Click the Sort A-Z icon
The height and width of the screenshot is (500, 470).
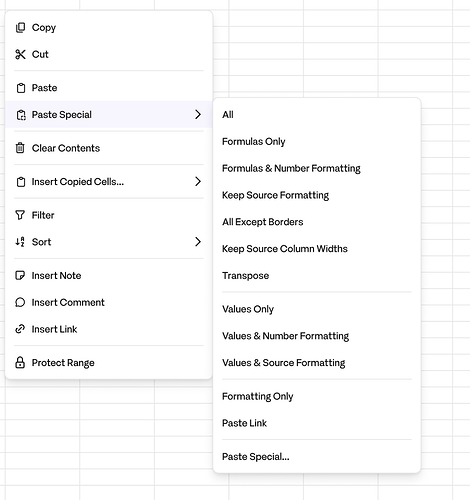[x=20, y=242]
